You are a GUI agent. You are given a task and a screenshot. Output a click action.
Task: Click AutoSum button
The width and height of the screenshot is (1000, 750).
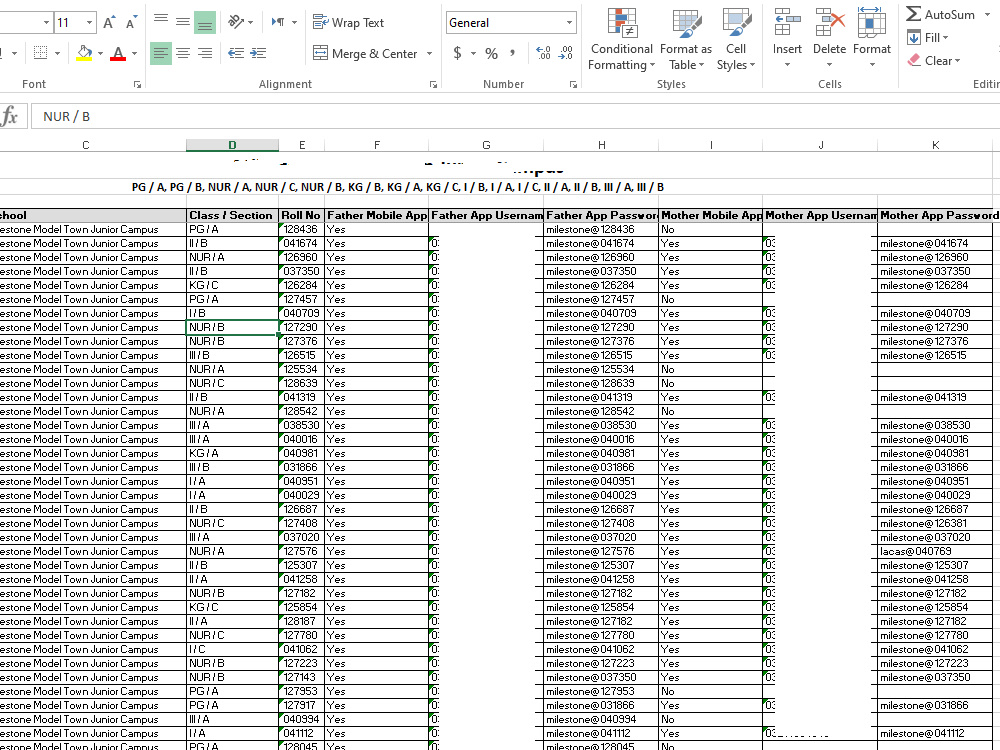coord(941,14)
